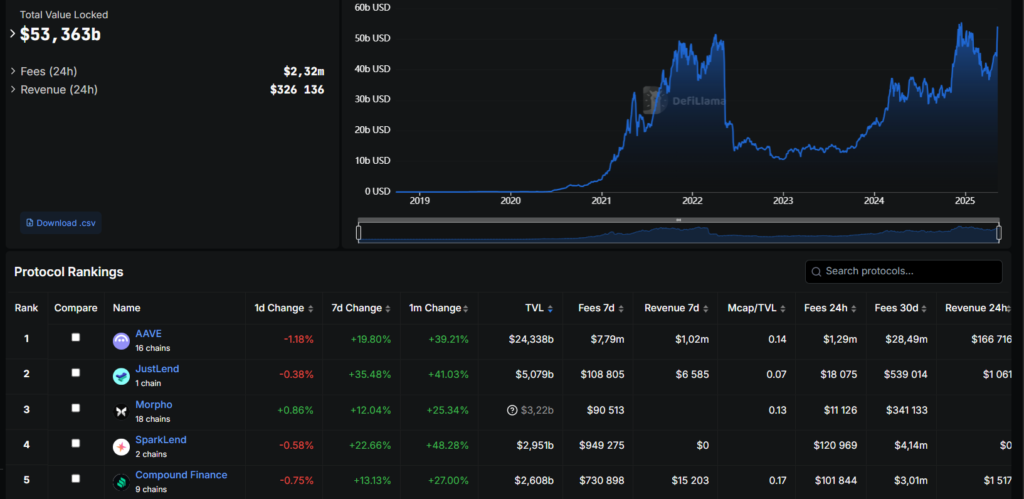Viewport: 1024px width, 499px height.
Task: Click the AAVE protocol logo icon
Action: pos(121,341)
